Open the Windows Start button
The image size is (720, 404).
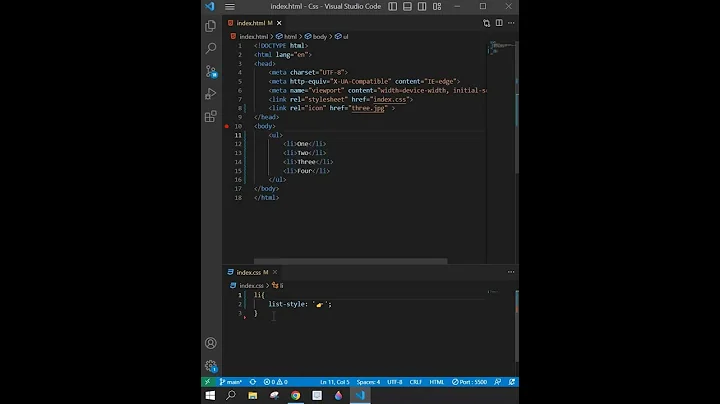pyautogui.click(x=210, y=395)
